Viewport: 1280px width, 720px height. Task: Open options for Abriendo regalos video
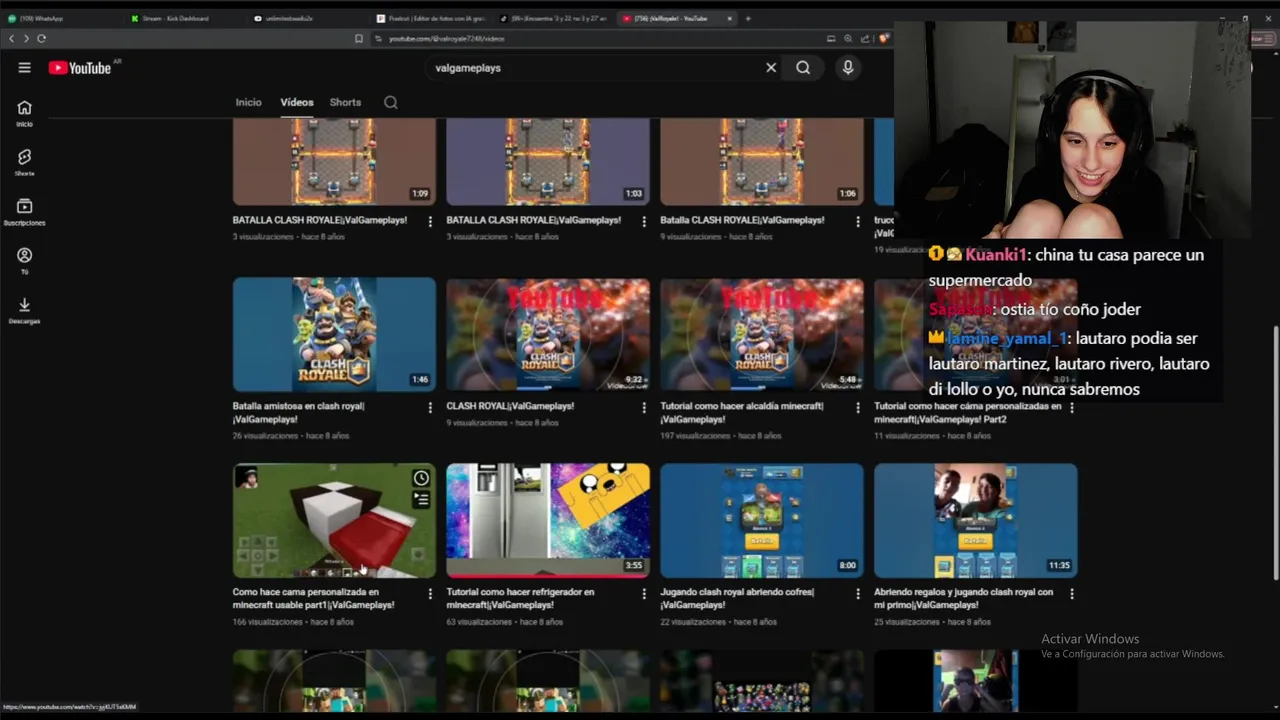[1072, 593]
